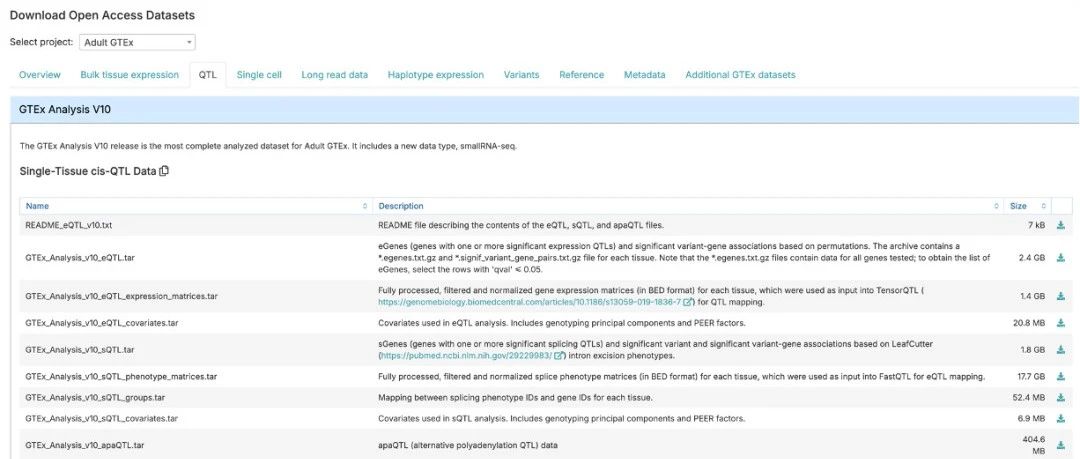Image resolution: width=1080 pixels, height=459 pixels.
Task: Follow the genomebiology.biomedcentral.com TensorQTL article link
Action: [x=530, y=303]
